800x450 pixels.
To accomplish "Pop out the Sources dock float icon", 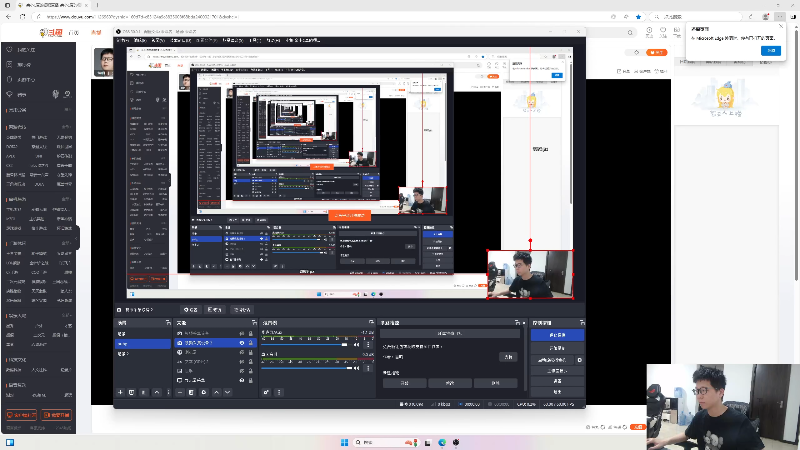I will point(254,323).
